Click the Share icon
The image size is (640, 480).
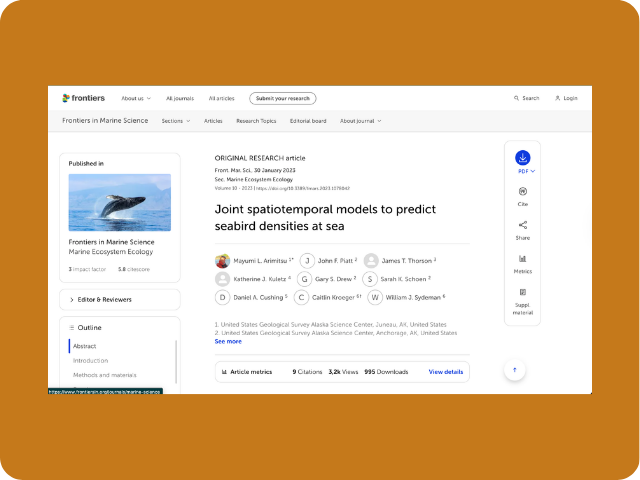tap(522, 225)
